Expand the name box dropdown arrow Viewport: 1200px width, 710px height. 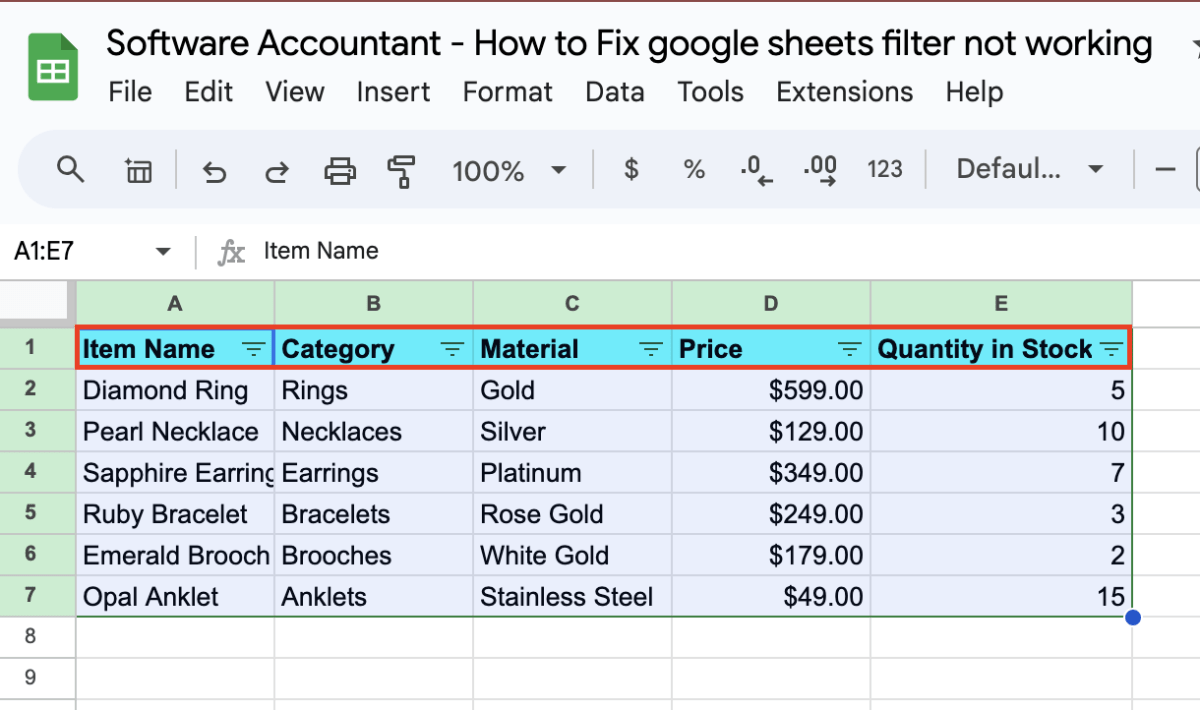pyautogui.click(x=163, y=252)
